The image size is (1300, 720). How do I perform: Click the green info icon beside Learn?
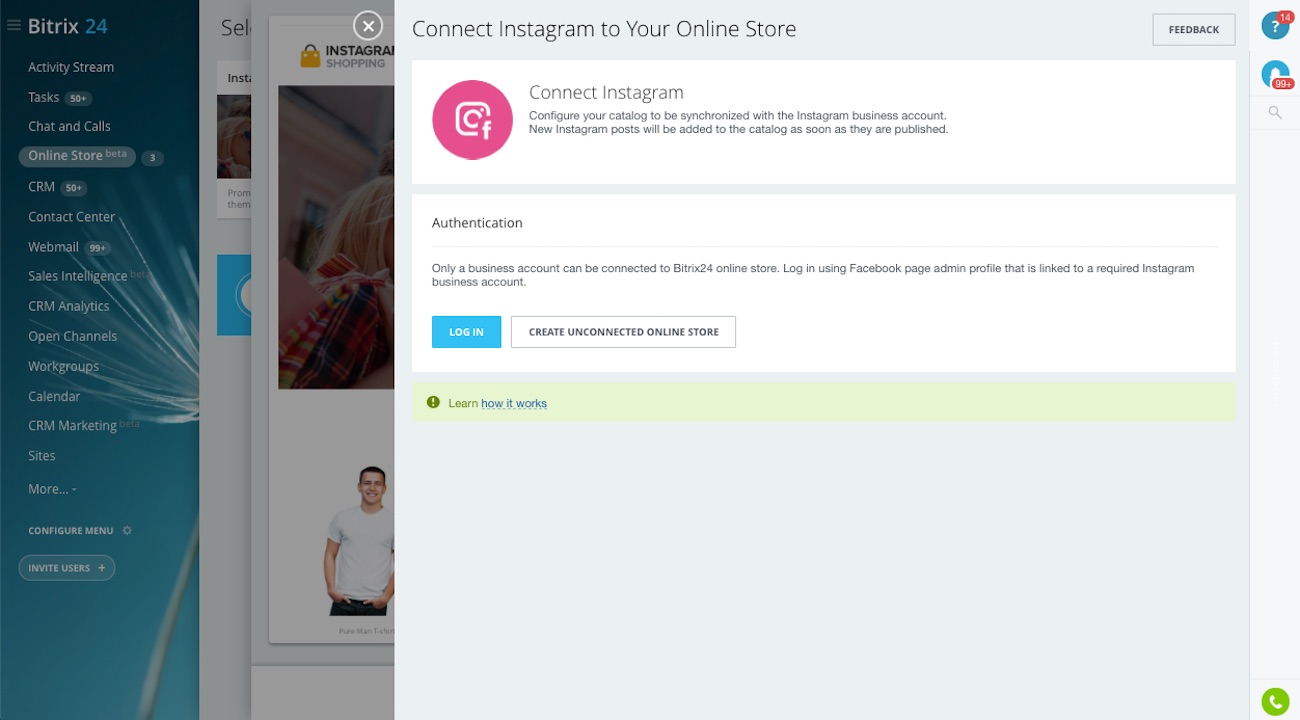pyautogui.click(x=433, y=402)
